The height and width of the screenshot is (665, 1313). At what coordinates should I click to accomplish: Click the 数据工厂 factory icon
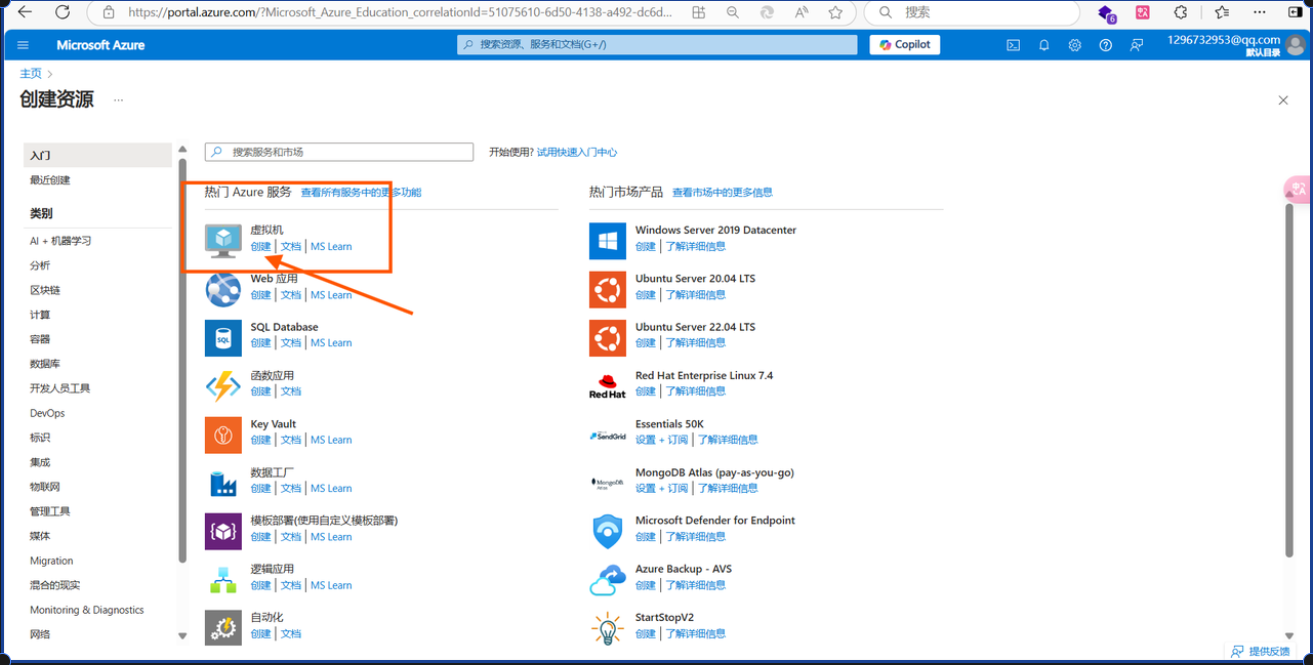[223, 483]
